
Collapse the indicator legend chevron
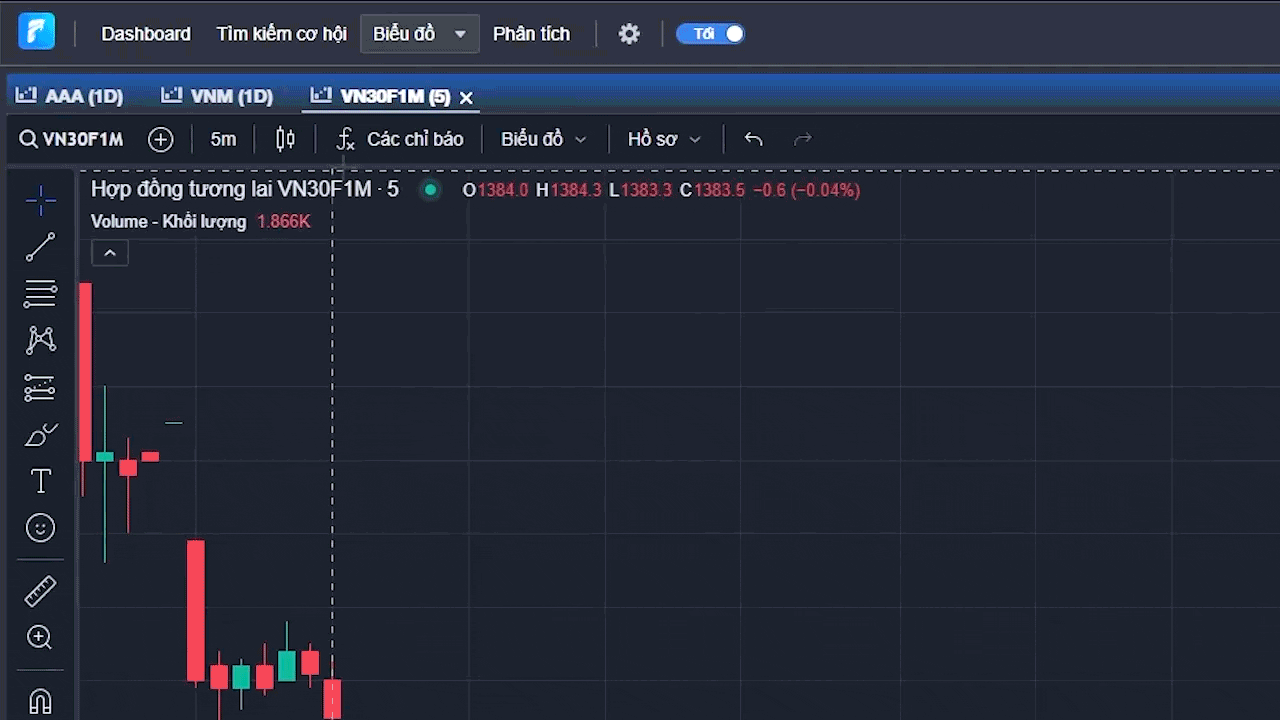coord(110,253)
